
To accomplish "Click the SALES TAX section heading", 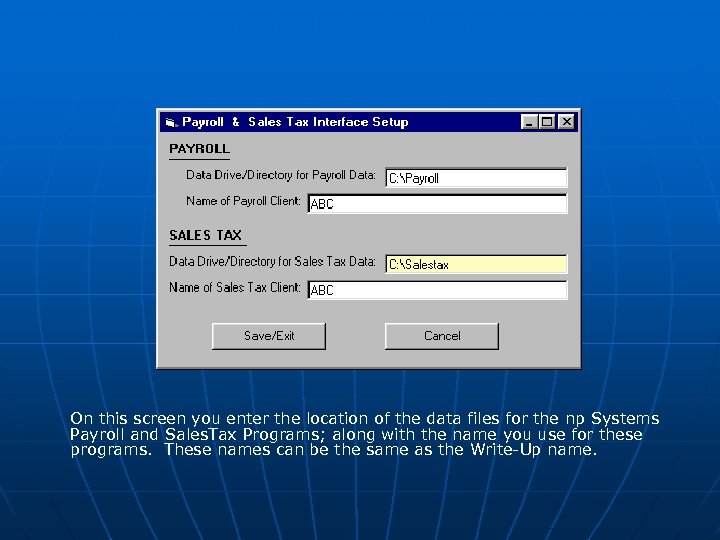I will [x=205, y=235].
